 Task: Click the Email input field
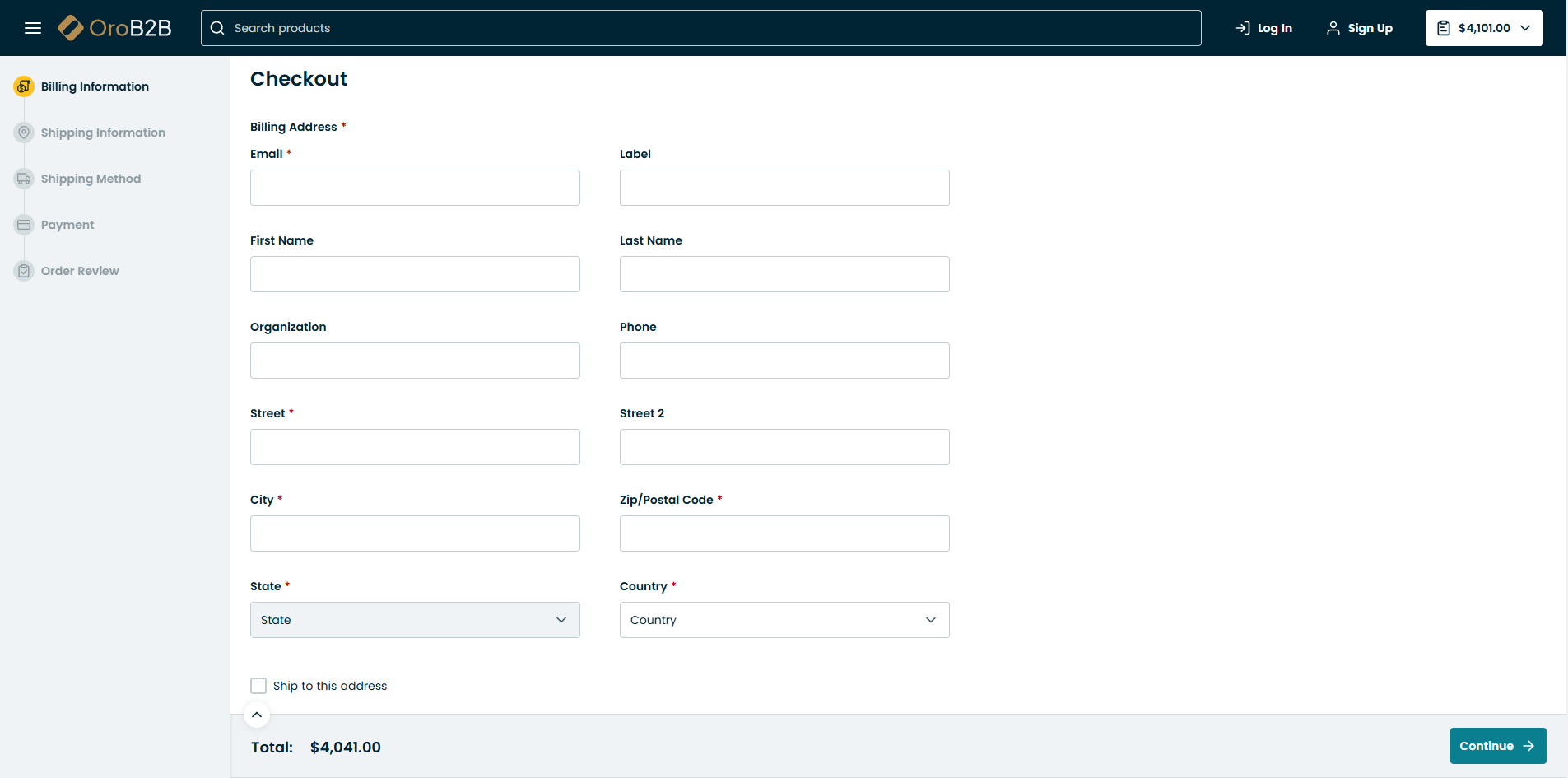pos(415,188)
